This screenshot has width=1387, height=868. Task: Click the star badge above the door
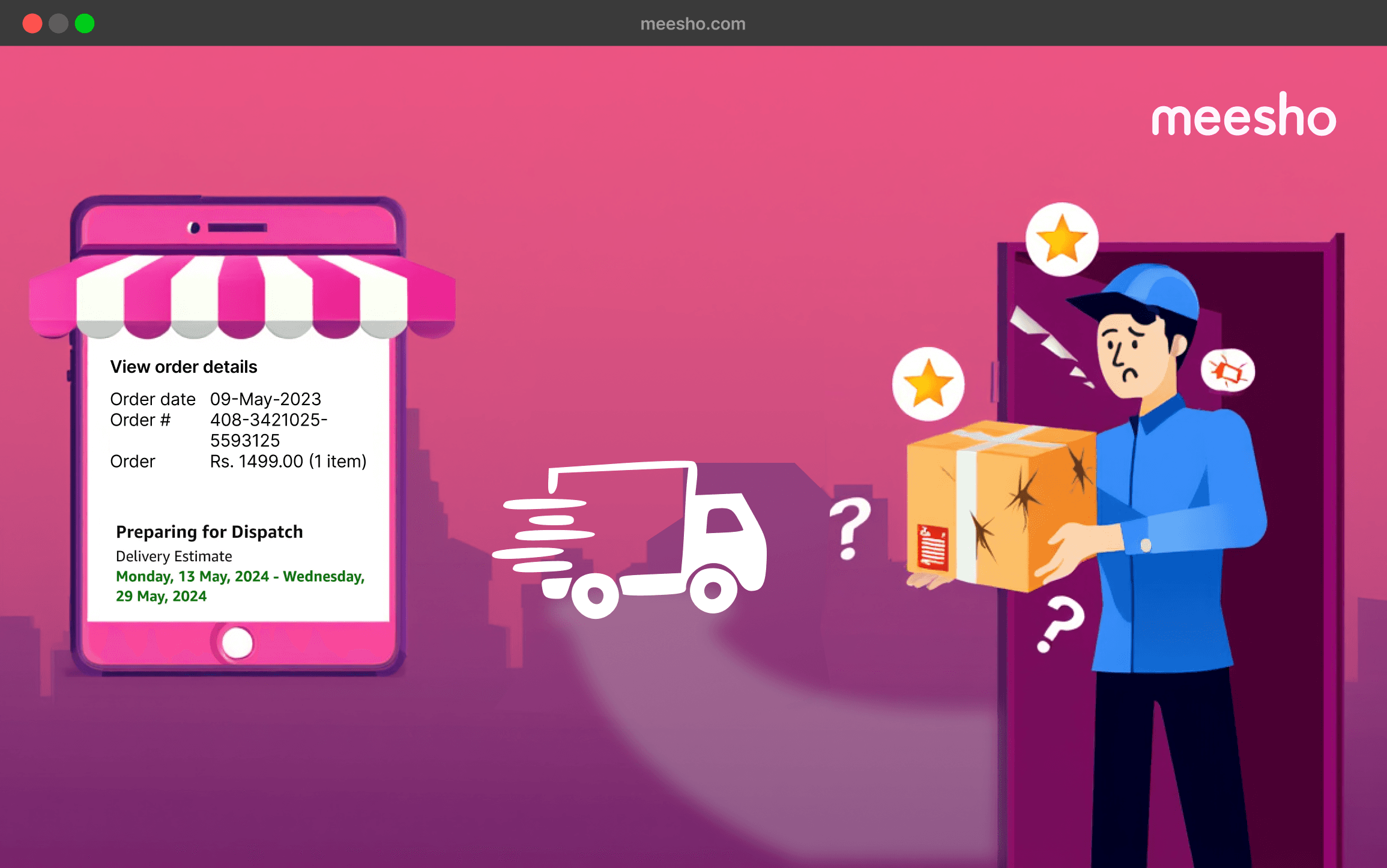point(1062,239)
